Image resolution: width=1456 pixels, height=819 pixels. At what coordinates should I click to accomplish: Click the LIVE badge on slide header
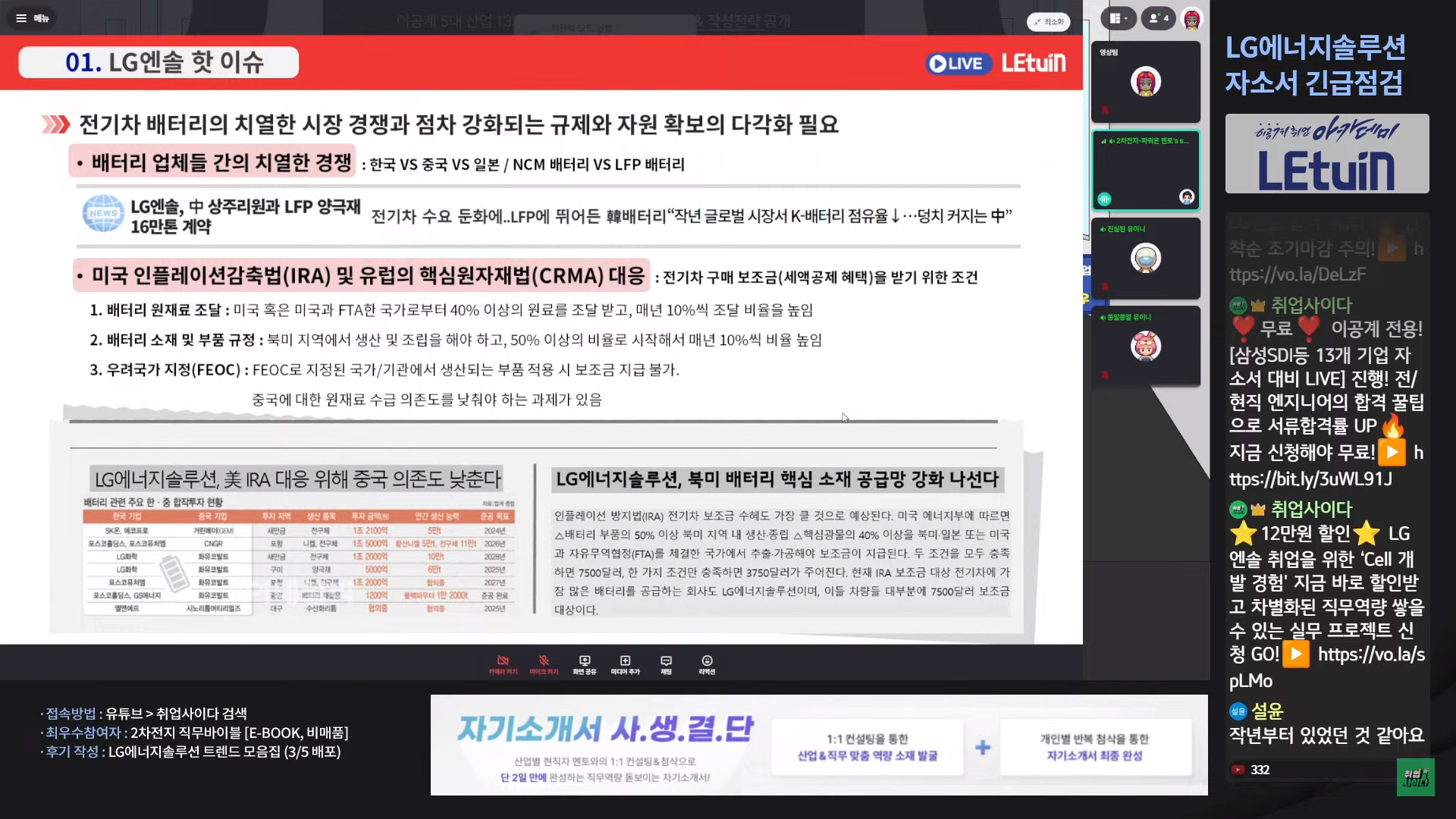click(x=959, y=64)
